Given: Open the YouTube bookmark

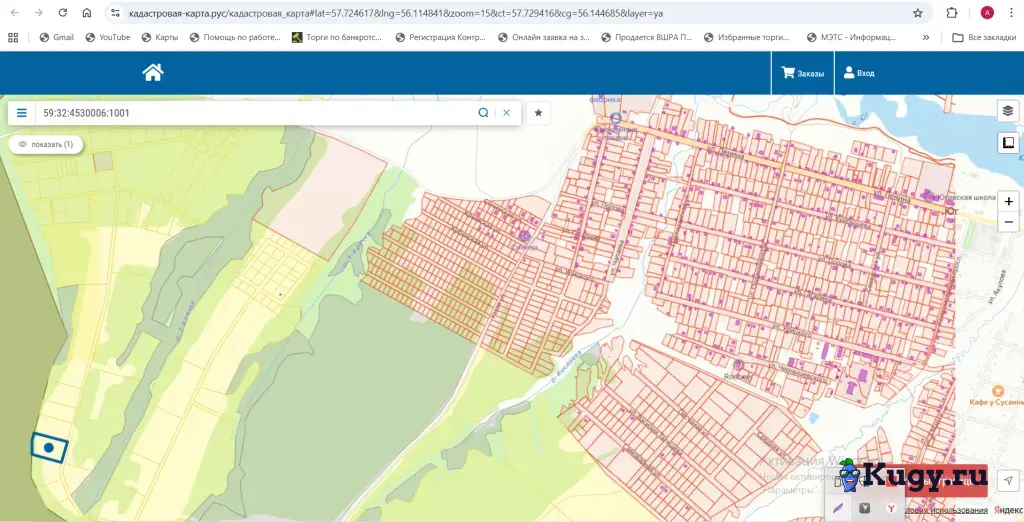Looking at the screenshot, I should click(x=108, y=37).
